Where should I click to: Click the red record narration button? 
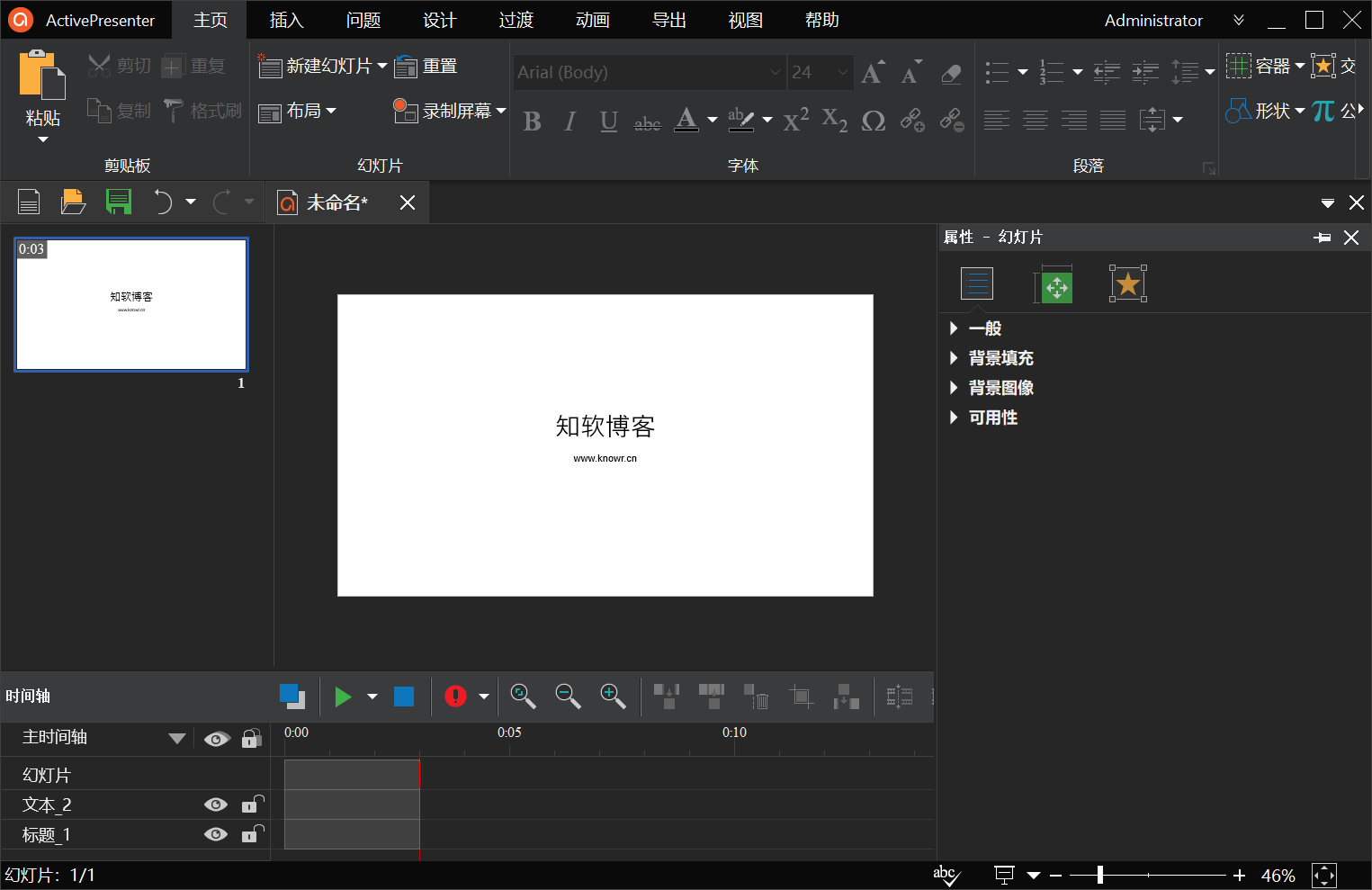coord(455,697)
